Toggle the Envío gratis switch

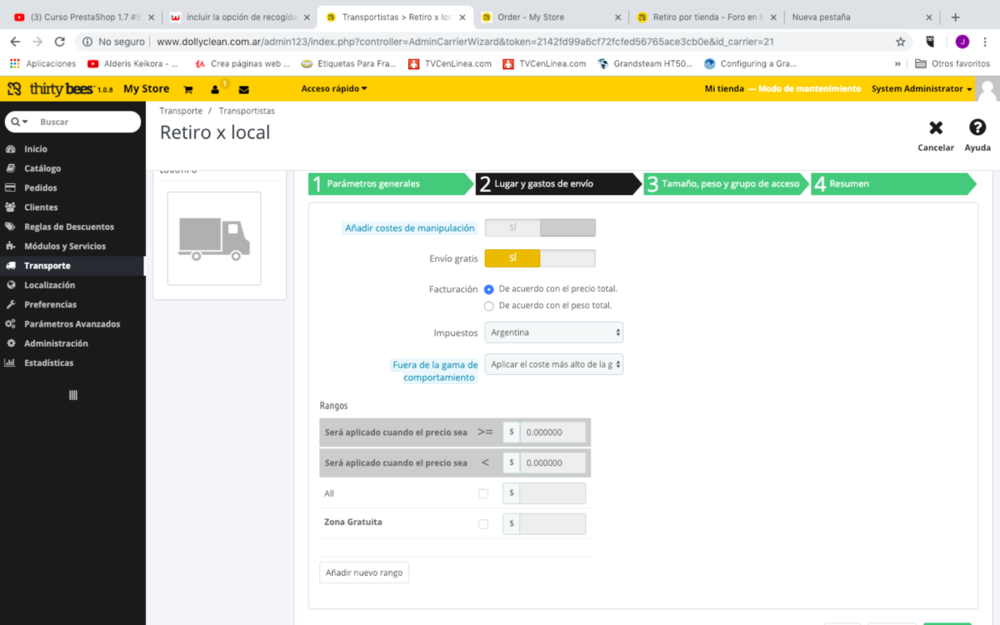(539, 258)
